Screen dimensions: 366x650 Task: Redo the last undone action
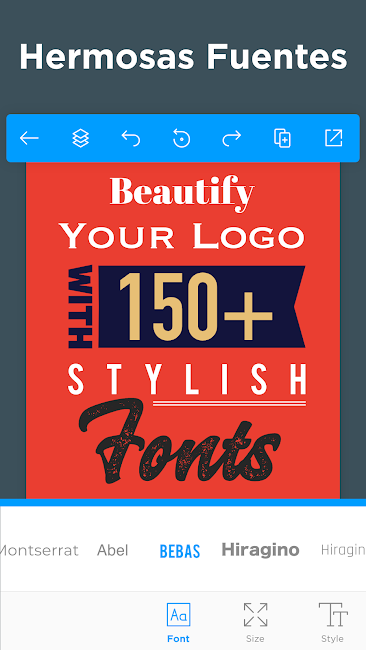coord(232,138)
